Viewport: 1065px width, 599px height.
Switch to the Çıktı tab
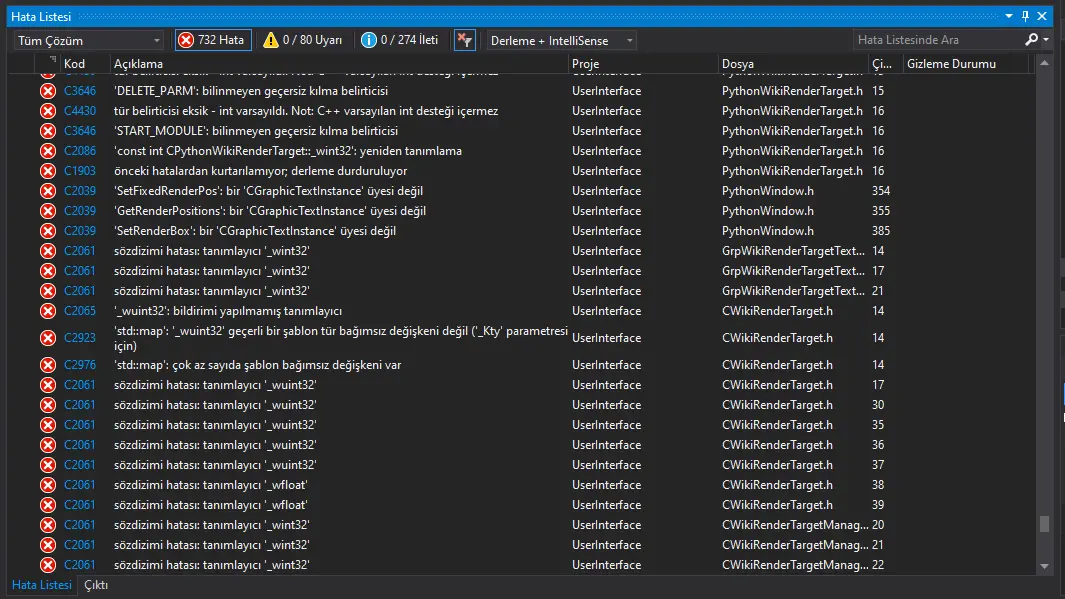(96, 585)
